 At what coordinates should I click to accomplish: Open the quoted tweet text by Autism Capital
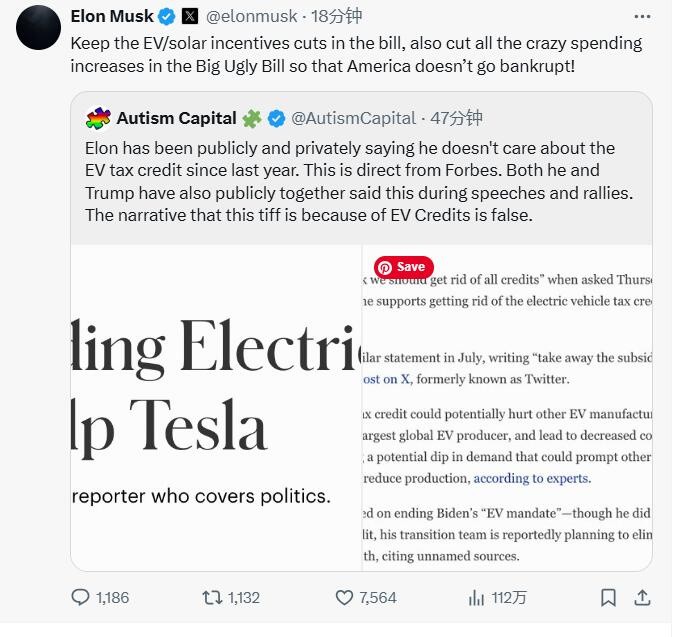pyautogui.click(x=359, y=182)
